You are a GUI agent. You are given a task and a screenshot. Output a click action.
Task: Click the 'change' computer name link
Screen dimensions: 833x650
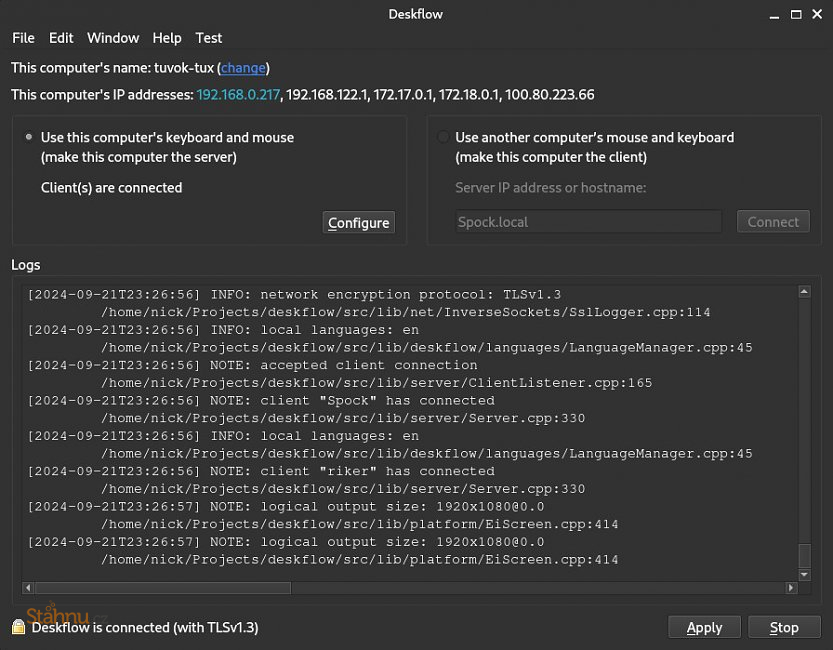coord(243,68)
